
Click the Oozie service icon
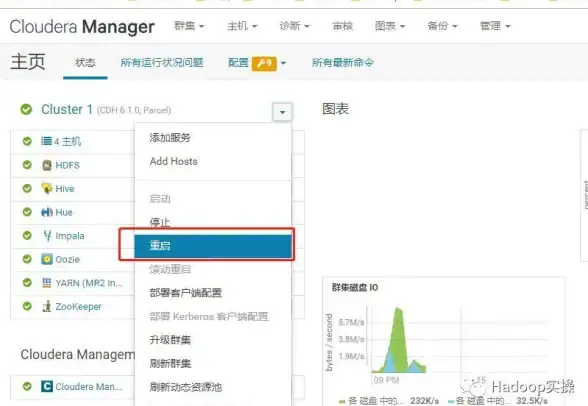coord(47,259)
